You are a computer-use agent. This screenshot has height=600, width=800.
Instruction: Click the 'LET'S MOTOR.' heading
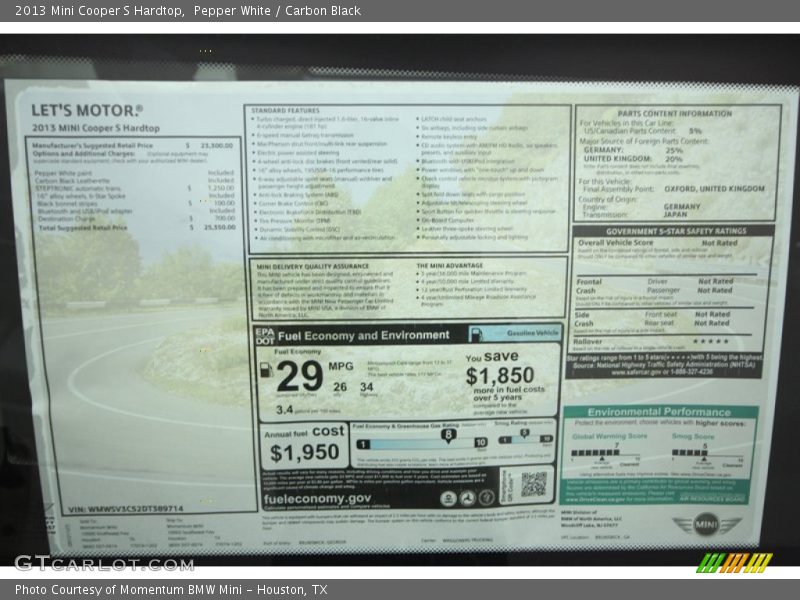pos(87,110)
